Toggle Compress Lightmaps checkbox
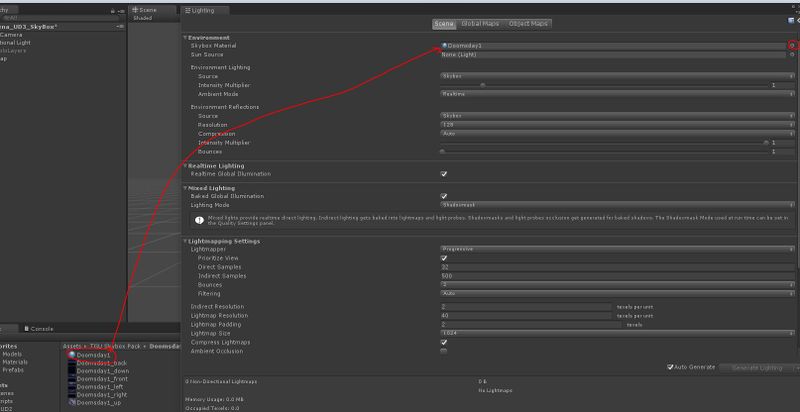The image size is (800, 412). pos(444,342)
